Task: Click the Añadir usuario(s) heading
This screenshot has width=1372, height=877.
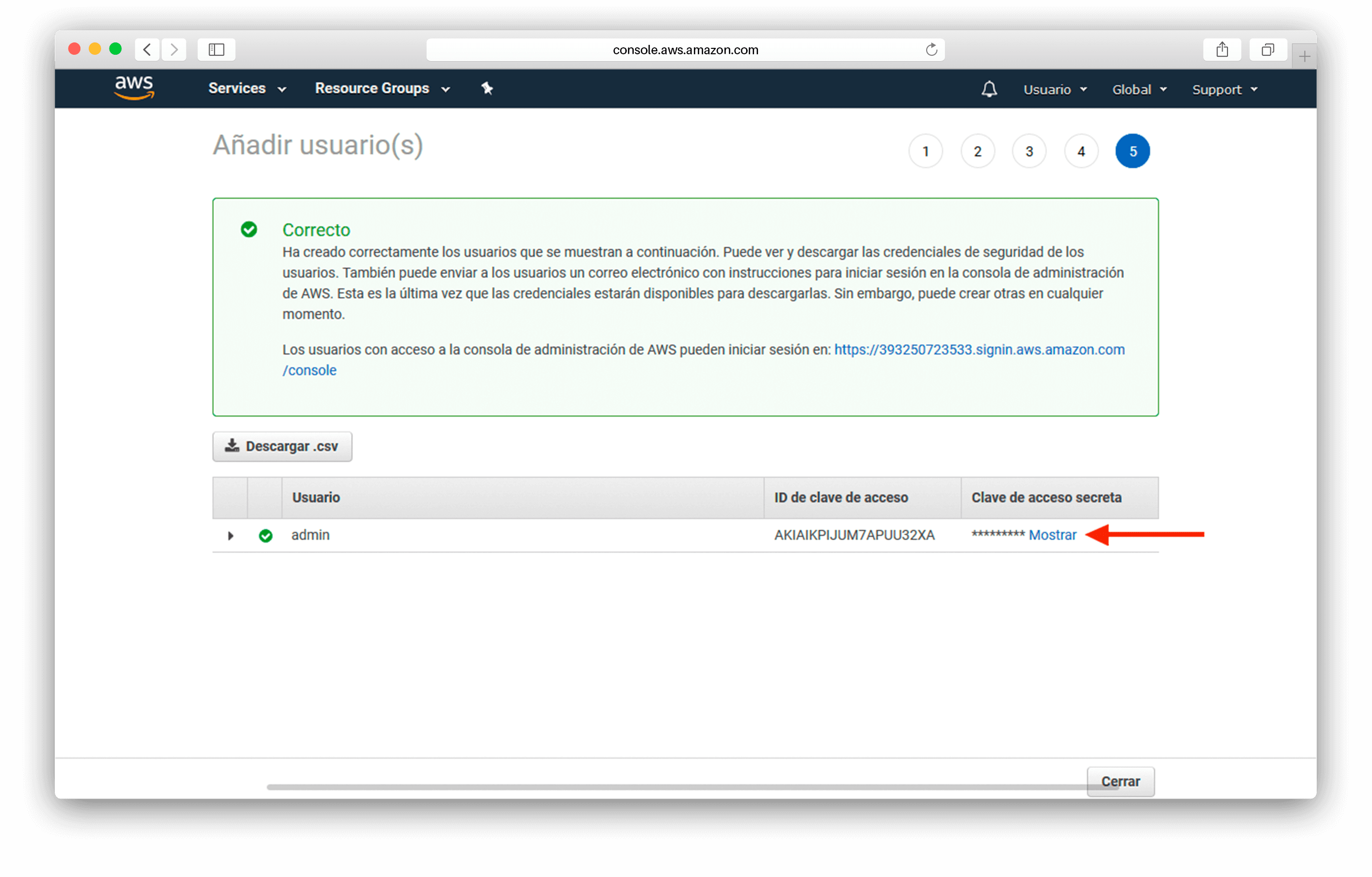Action: (x=318, y=146)
